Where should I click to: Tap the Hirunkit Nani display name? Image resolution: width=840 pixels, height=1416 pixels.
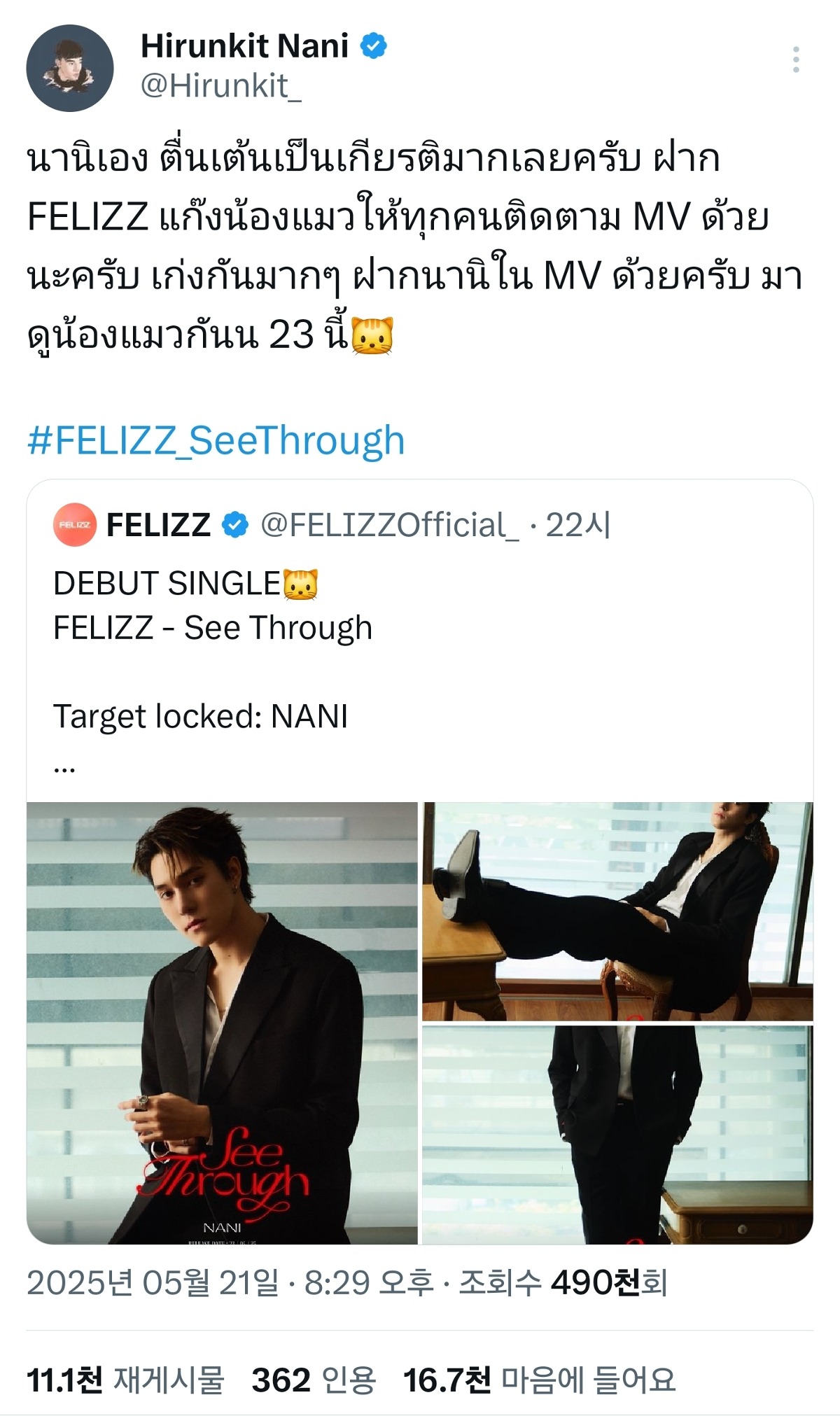tap(244, 46)
